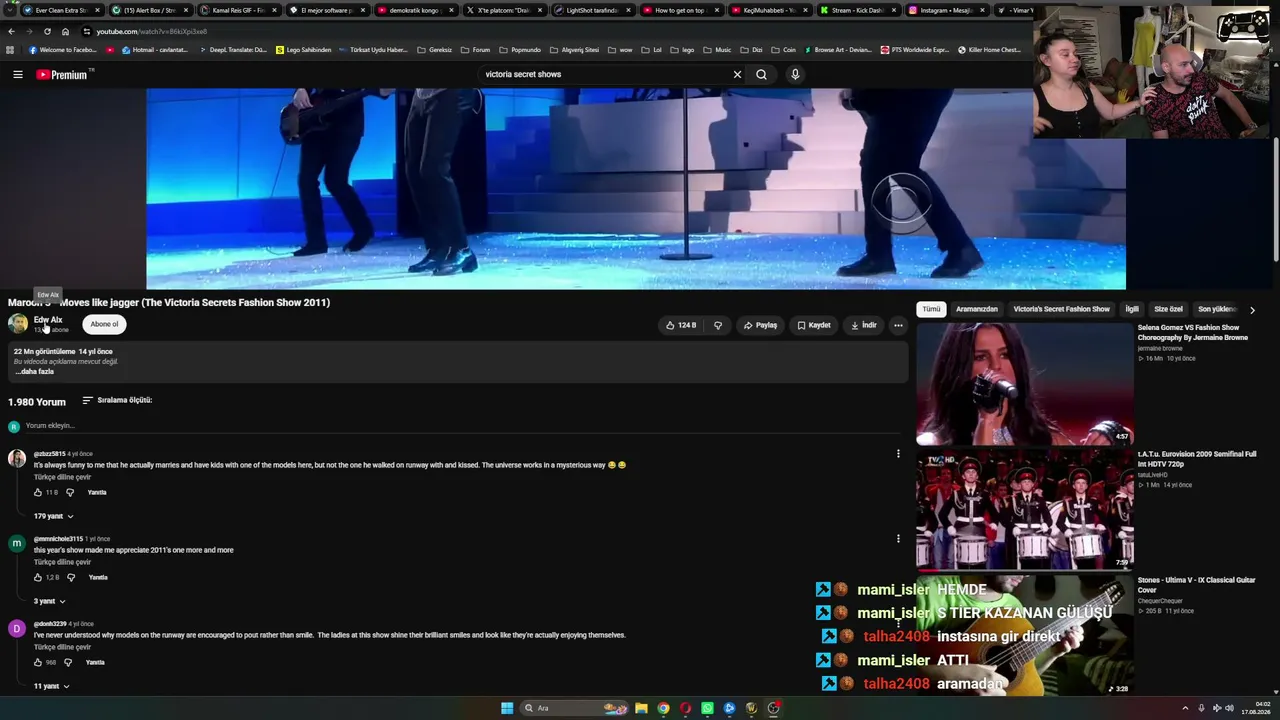The width and height of the screenshot is (1280, 720).
Task: Reply to @donh3239 with Yanıtla
Action: pyautogui.click(x=95, y=662)
